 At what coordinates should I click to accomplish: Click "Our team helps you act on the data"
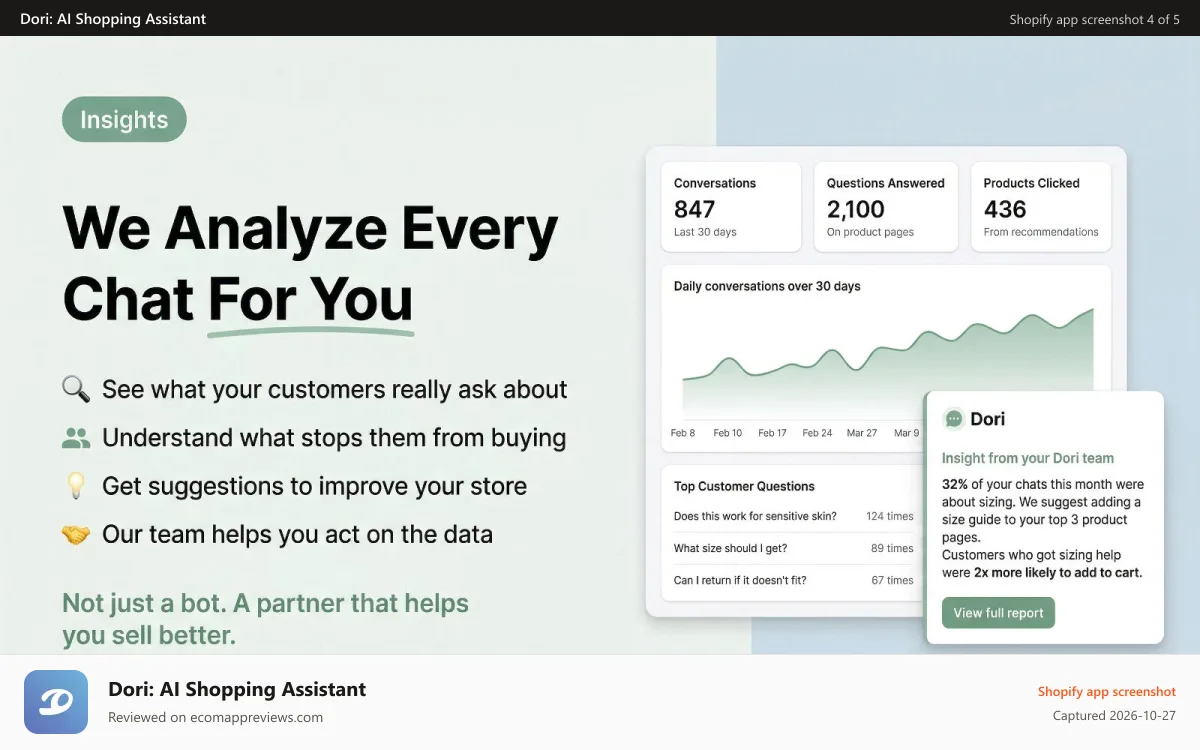tap(297, 534)
